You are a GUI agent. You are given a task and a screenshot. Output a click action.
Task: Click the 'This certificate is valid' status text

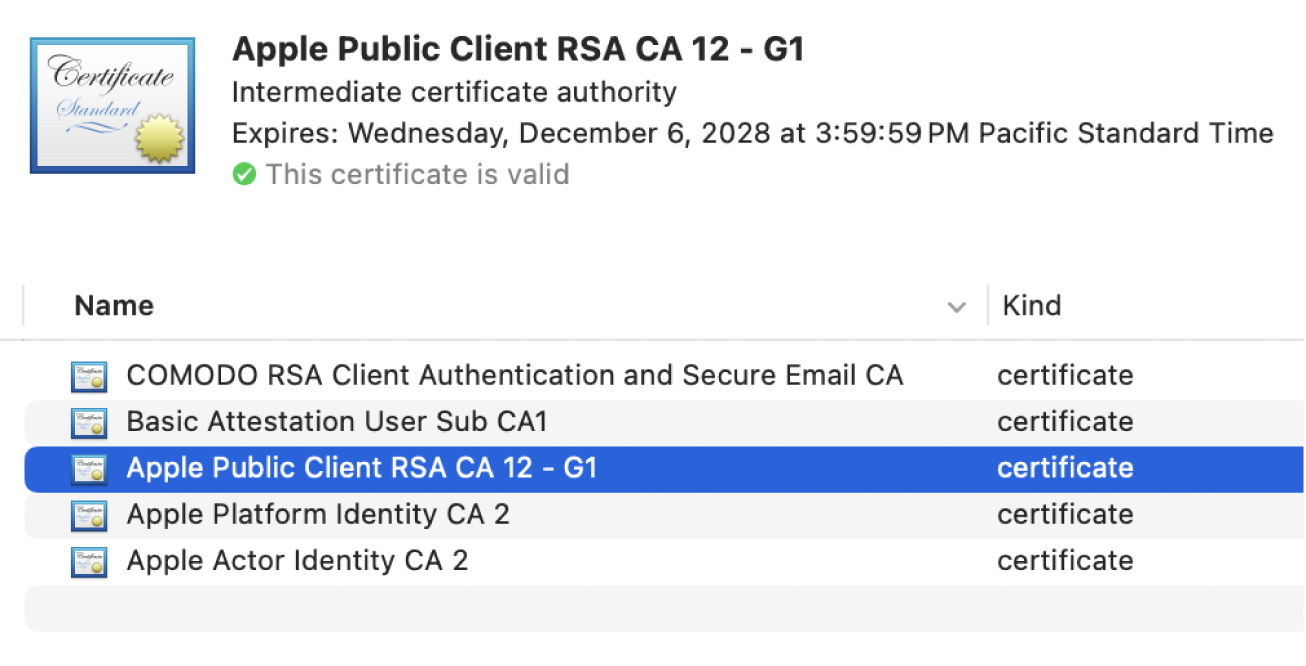click(417, 175)
